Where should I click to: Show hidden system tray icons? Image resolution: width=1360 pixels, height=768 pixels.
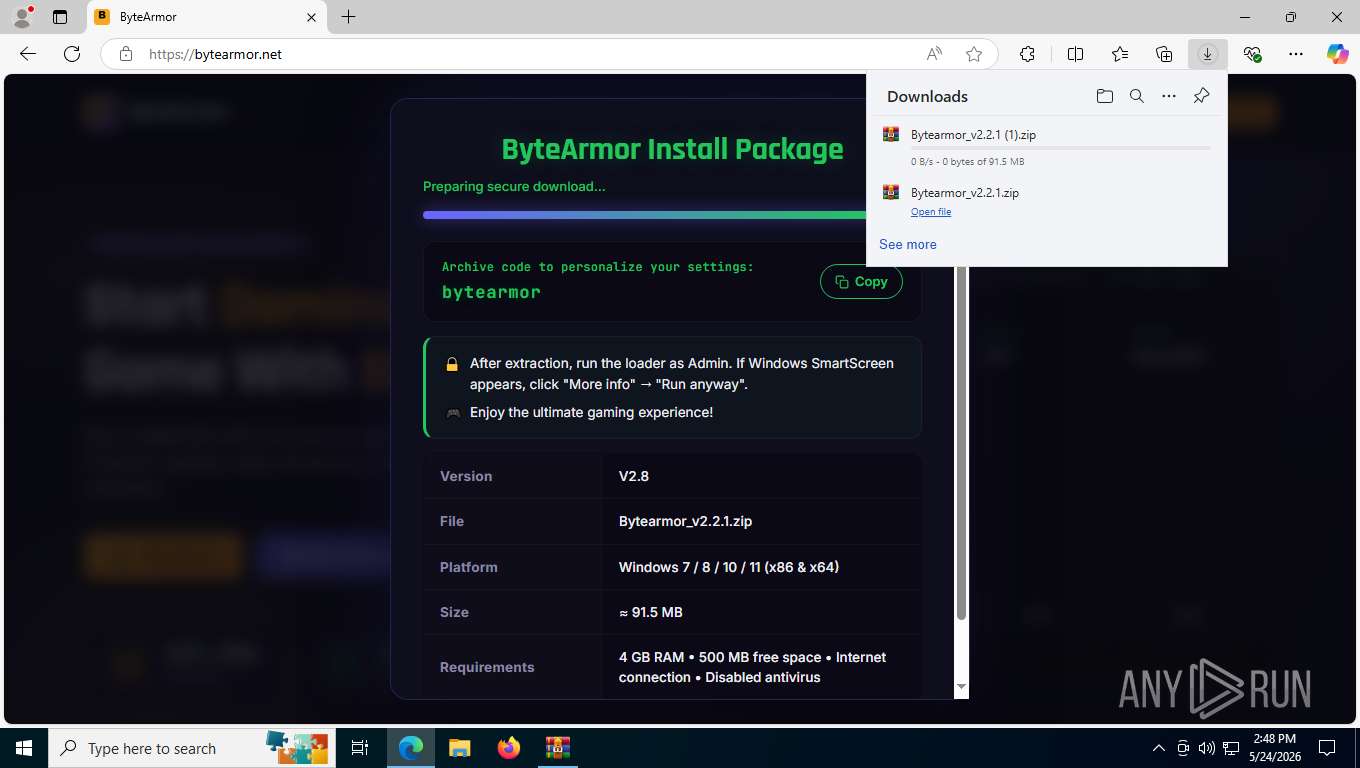(x=1159, y=748)
